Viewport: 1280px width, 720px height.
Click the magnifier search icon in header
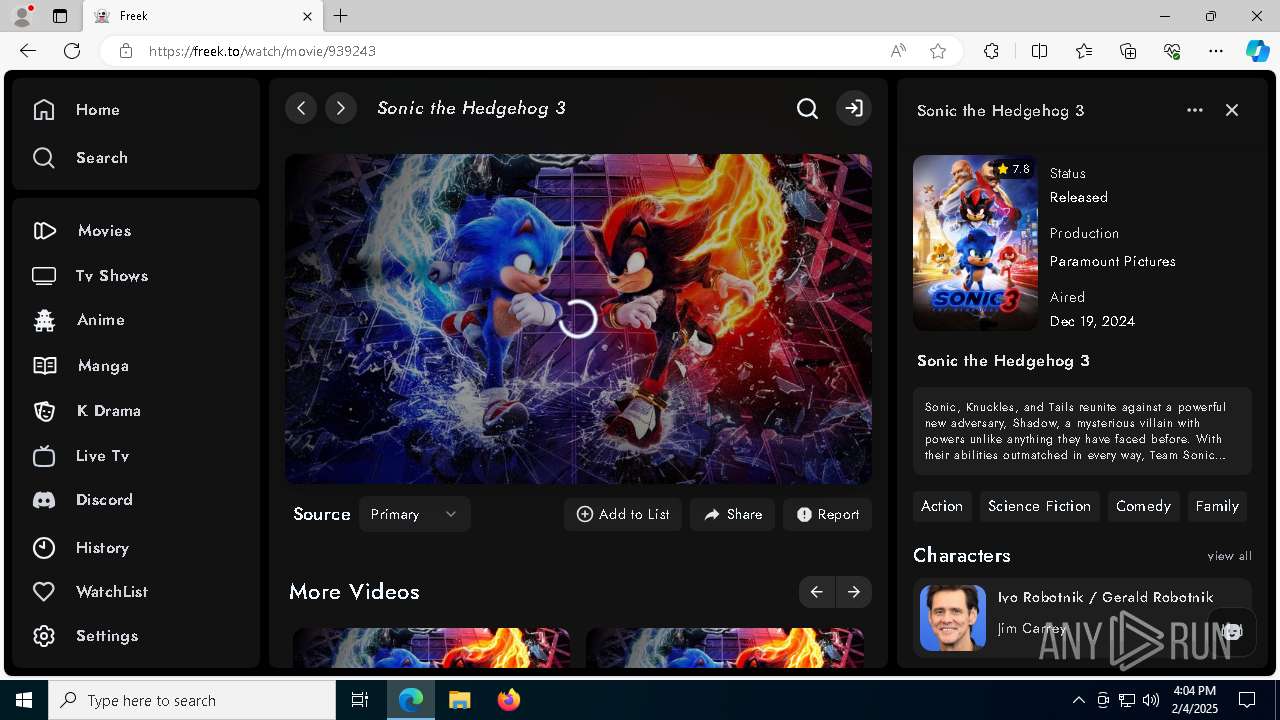click(x=807, y=108)
